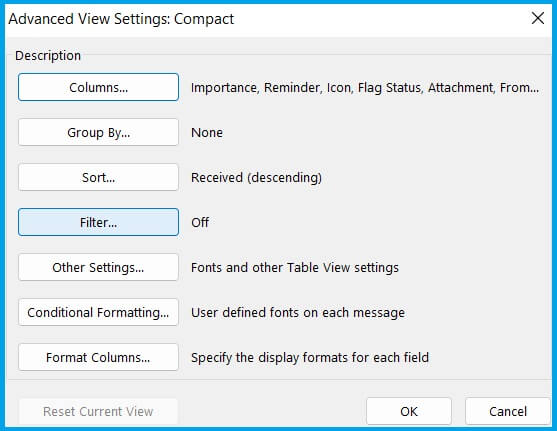
Task: Confirm the dialog with OK
Action: (409, 411)
